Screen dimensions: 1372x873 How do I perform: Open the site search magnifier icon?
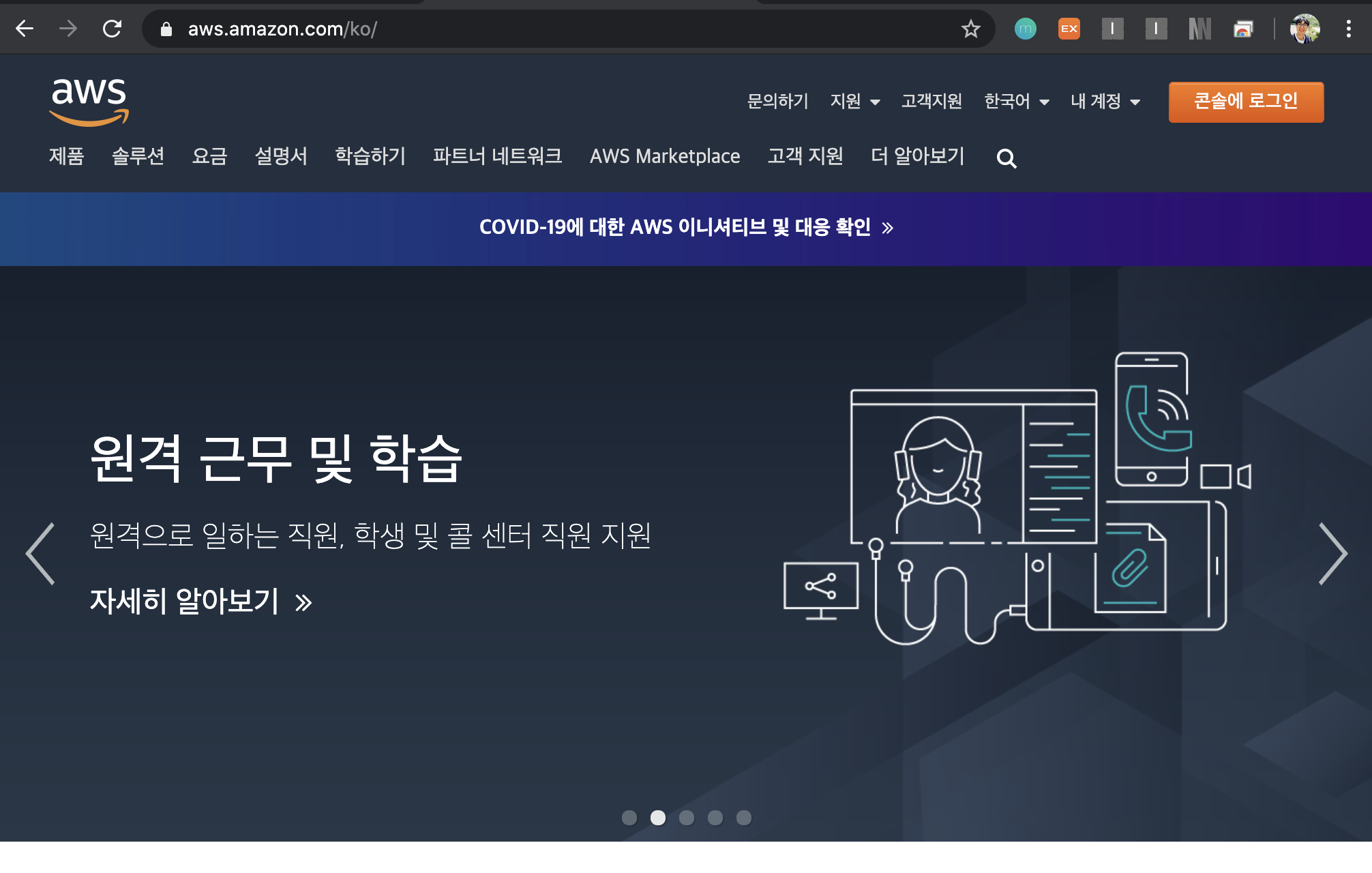[x=1006, y=158]
